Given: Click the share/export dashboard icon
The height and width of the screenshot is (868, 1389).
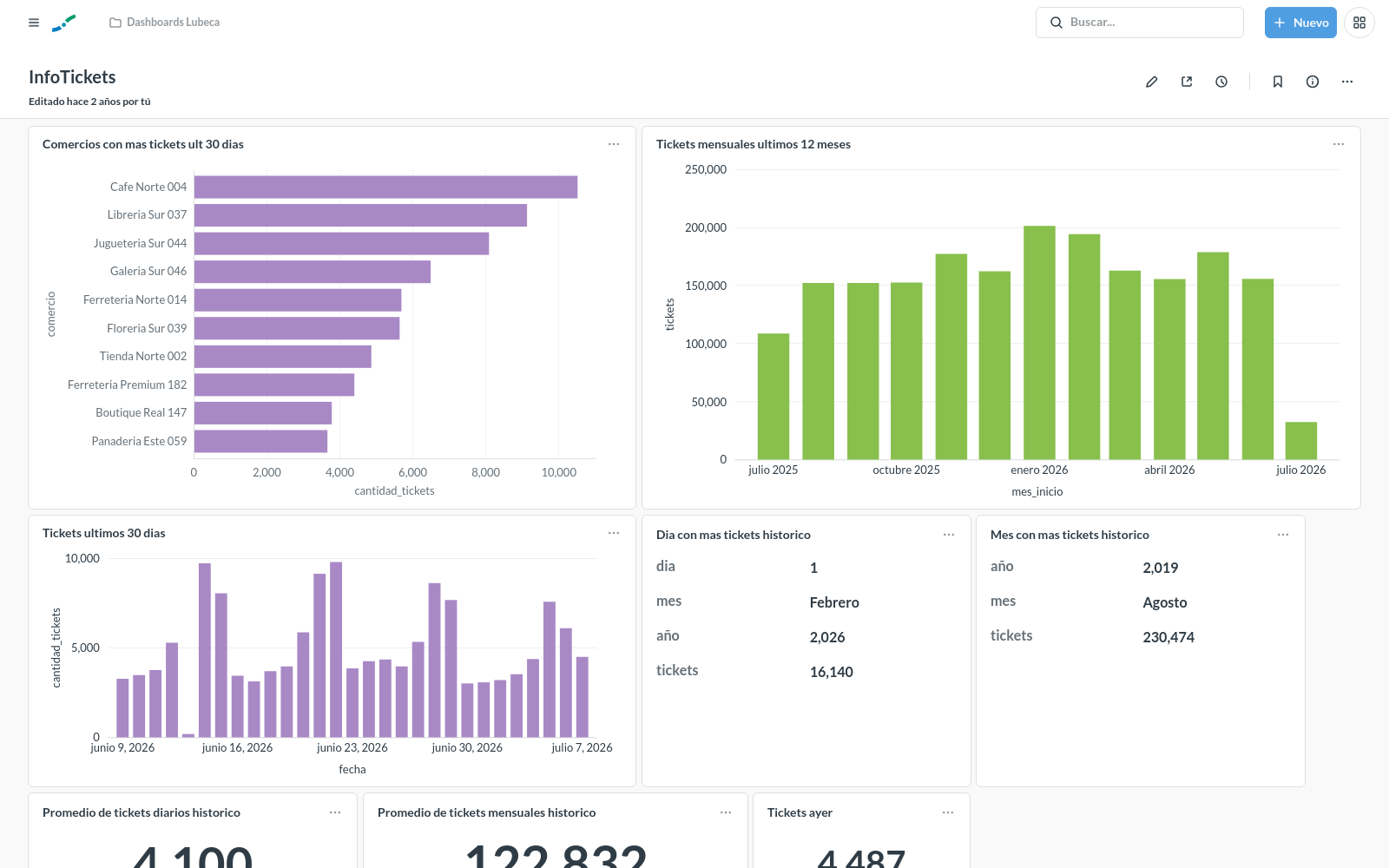Looking at the screenshot, I should coord(1187,82).
